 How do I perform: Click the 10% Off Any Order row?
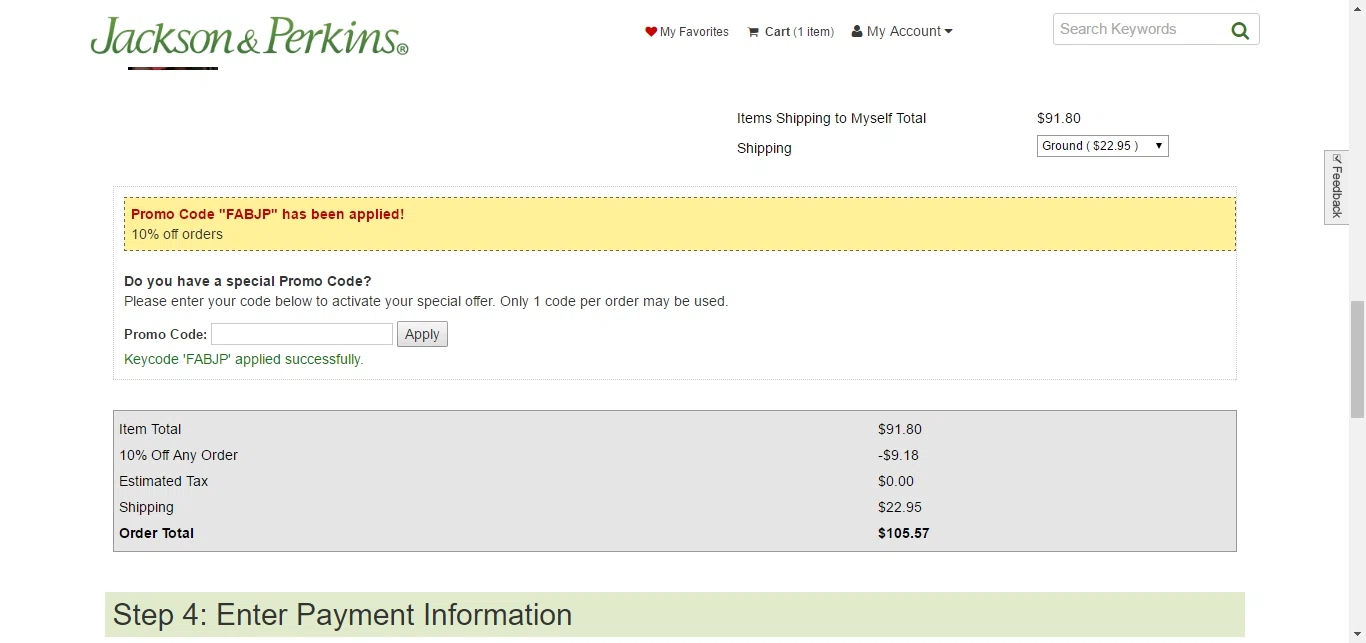[x=675, y=455]
